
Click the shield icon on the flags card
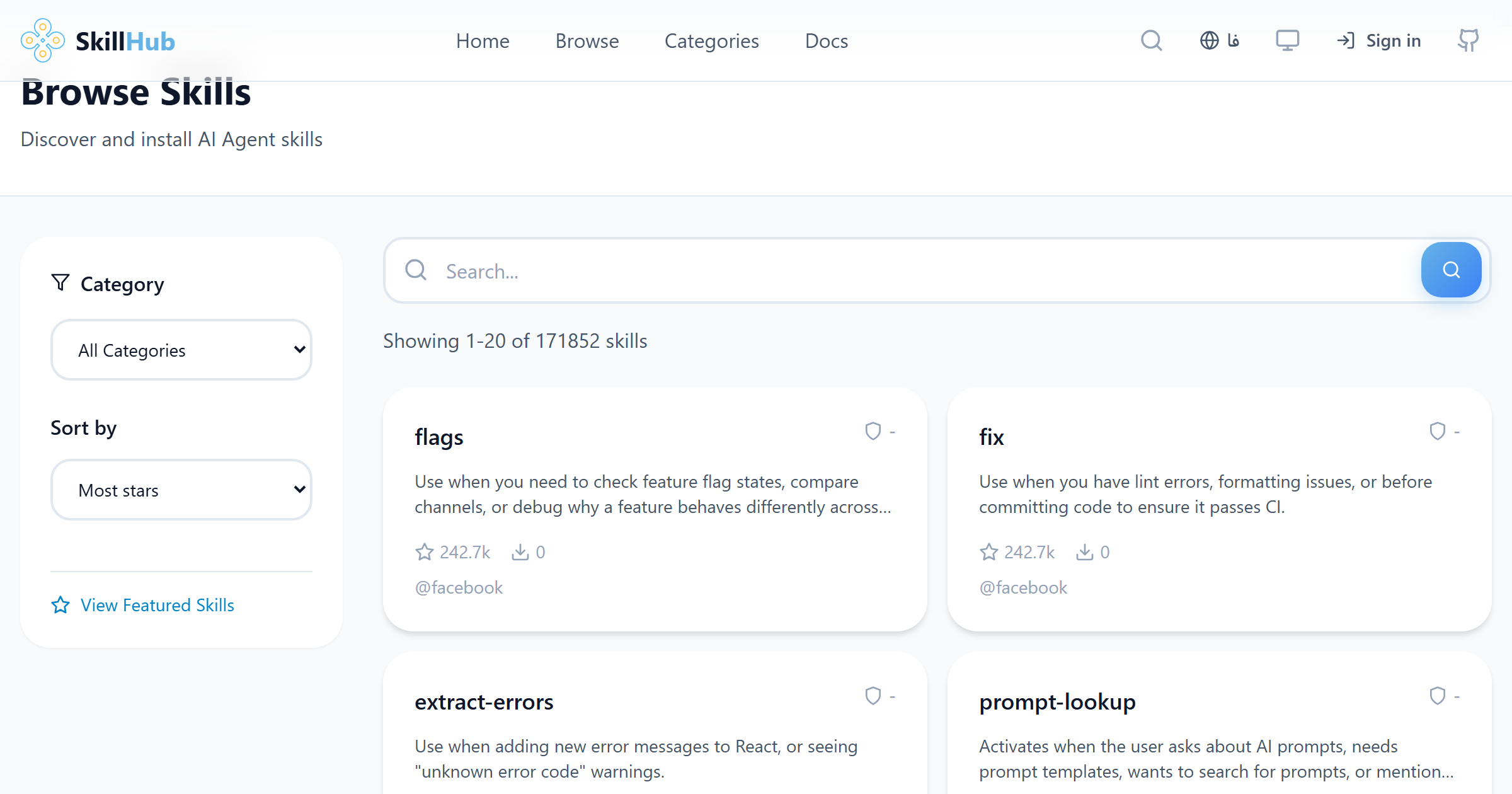point(872,431)
